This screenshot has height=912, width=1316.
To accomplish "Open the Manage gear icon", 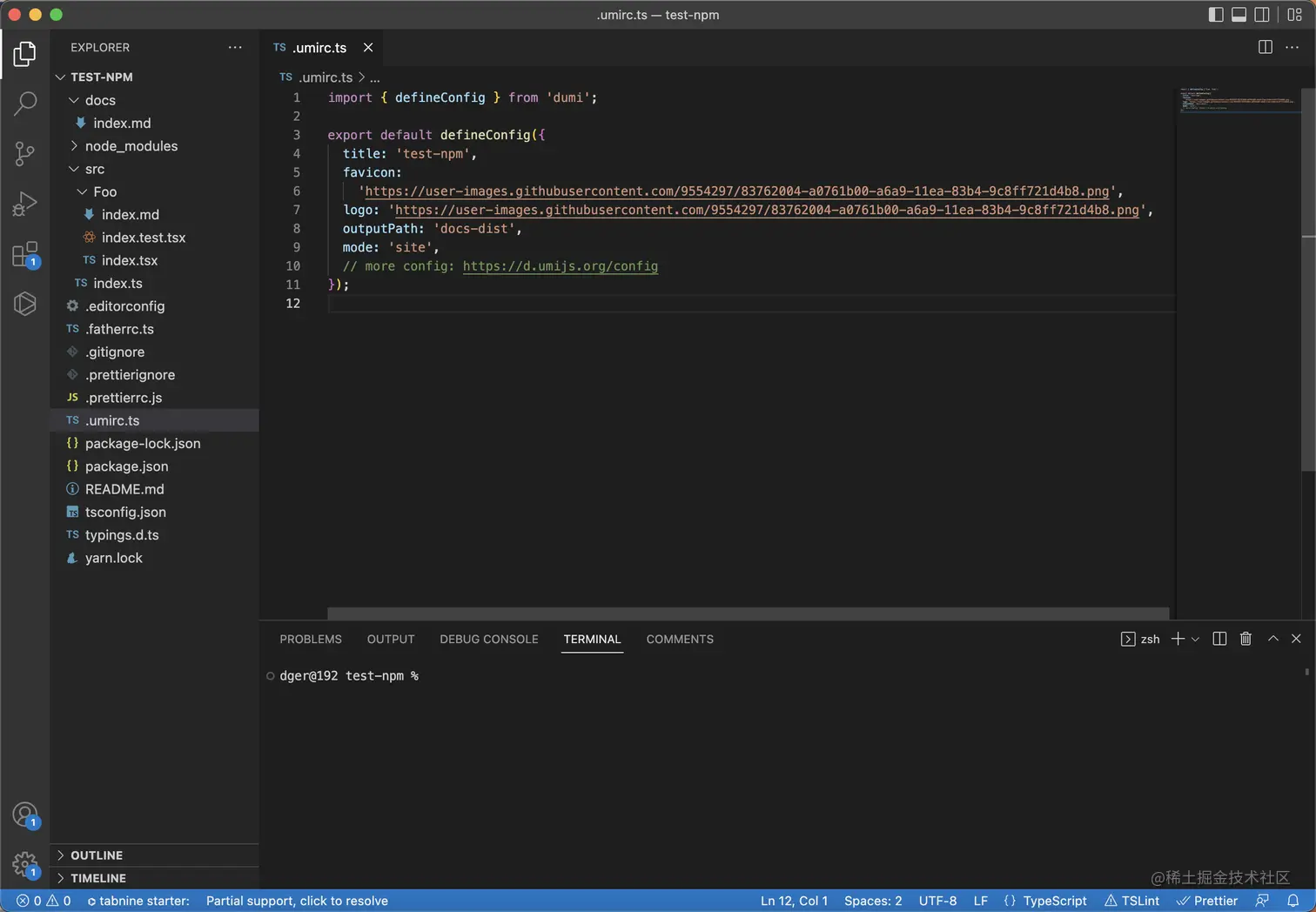I will click(x=25, y=865).
